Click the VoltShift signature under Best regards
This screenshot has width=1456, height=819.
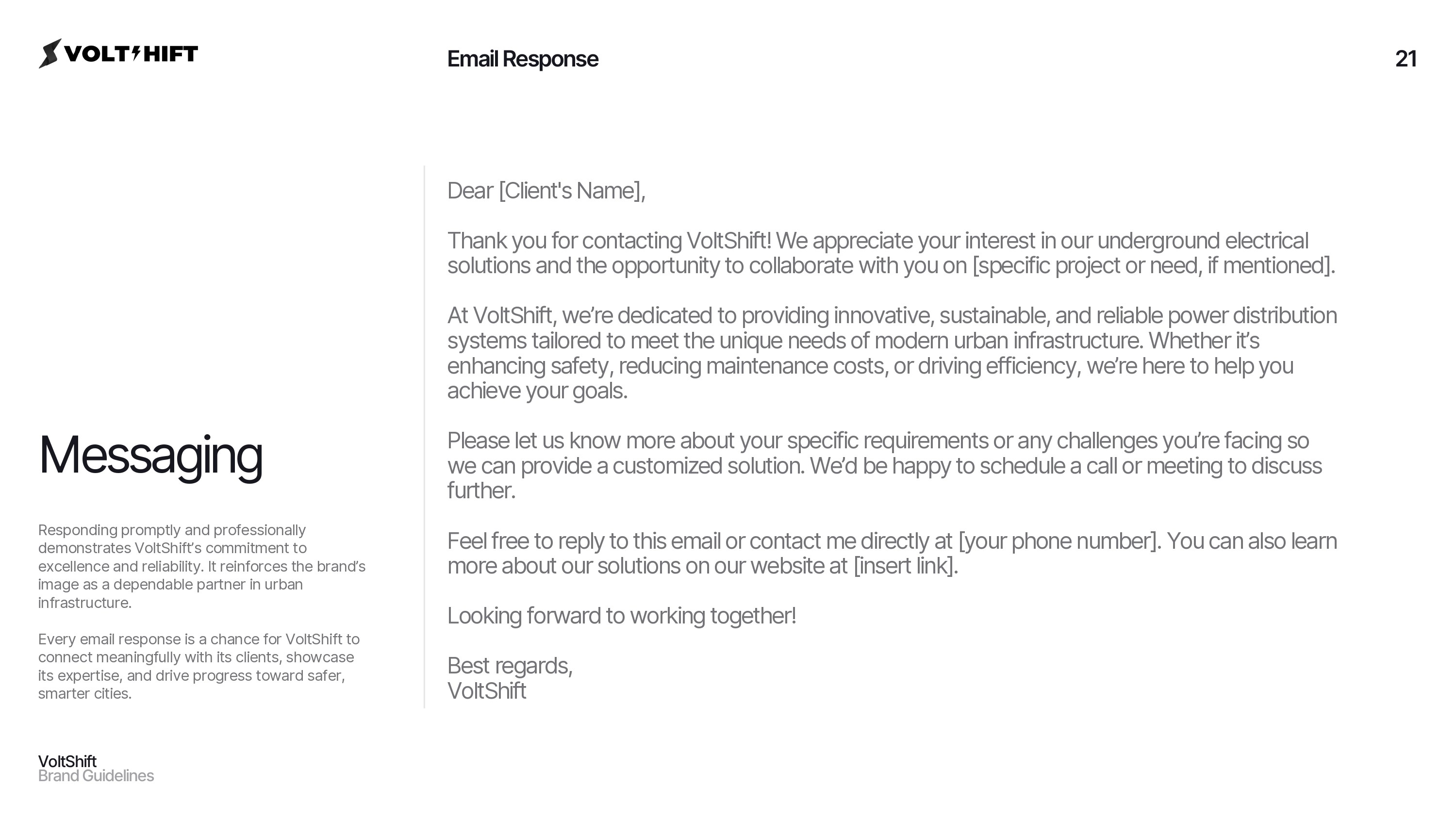[x=487, y=691]
